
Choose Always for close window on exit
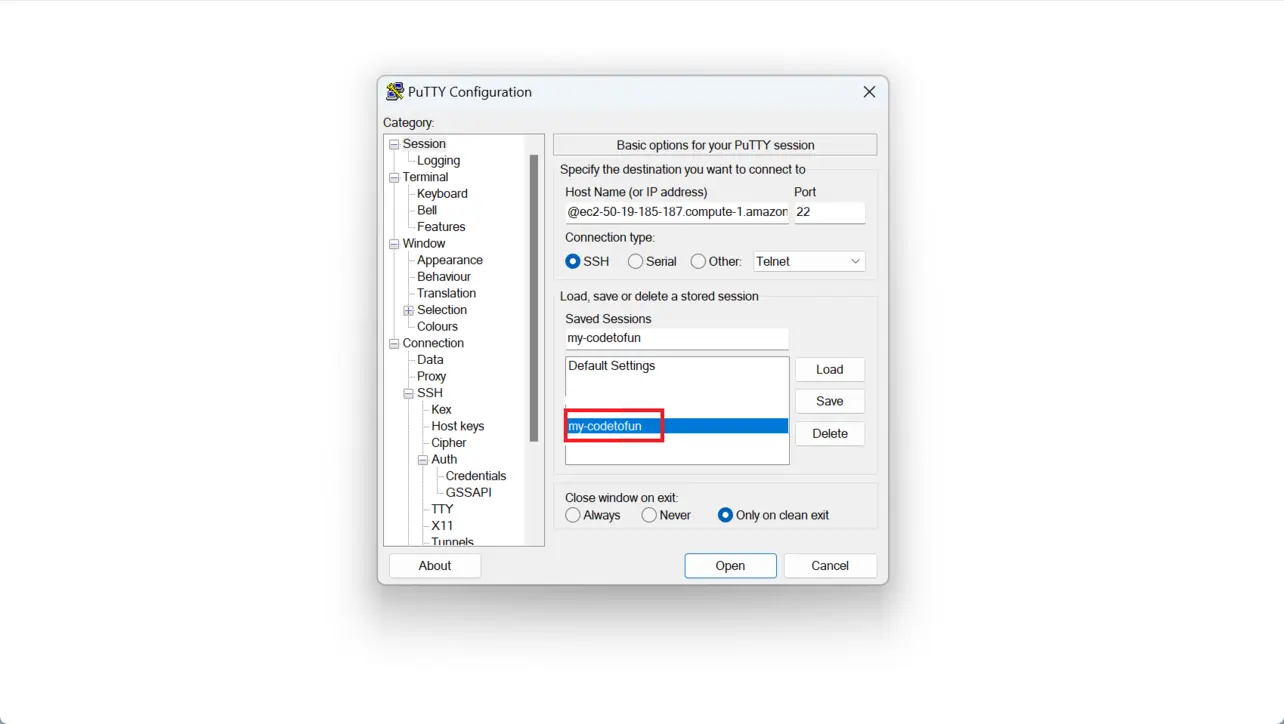573,515
